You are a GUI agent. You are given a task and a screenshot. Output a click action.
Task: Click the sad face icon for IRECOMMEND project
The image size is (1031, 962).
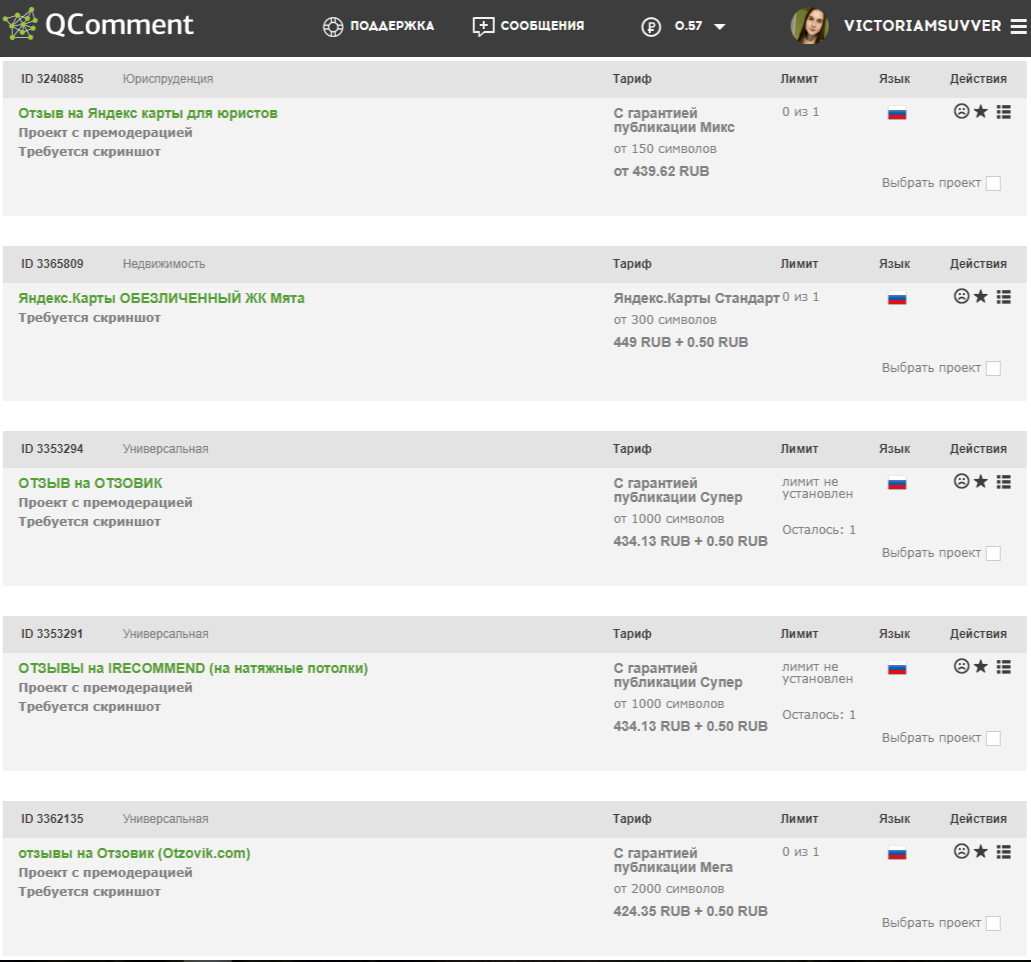coord(961,666)
